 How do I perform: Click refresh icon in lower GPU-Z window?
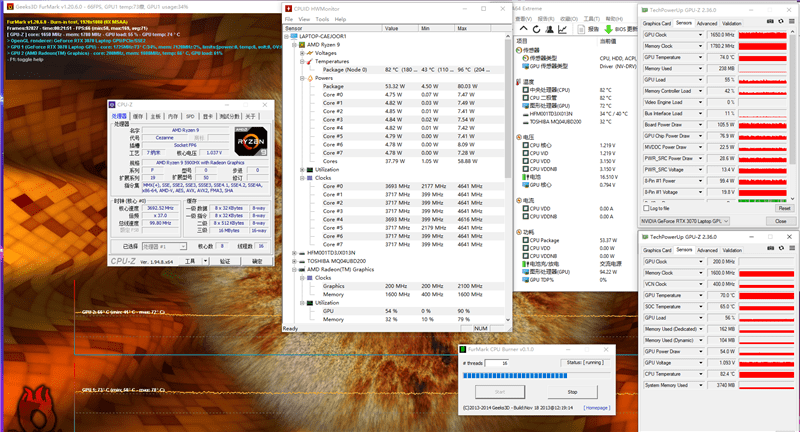coord(781,248)
